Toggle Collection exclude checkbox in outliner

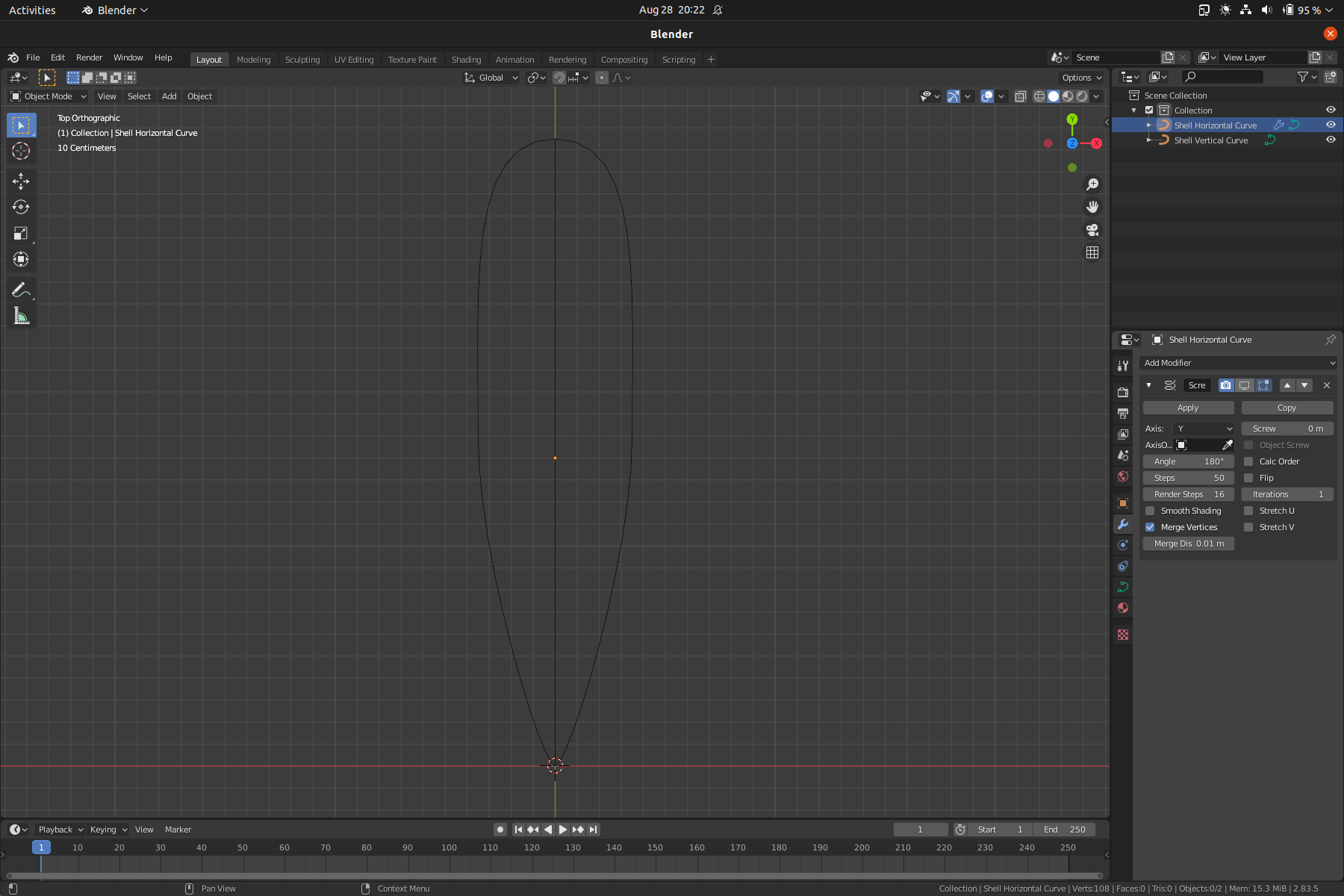pyautogui.click(x=1149, y=110)
